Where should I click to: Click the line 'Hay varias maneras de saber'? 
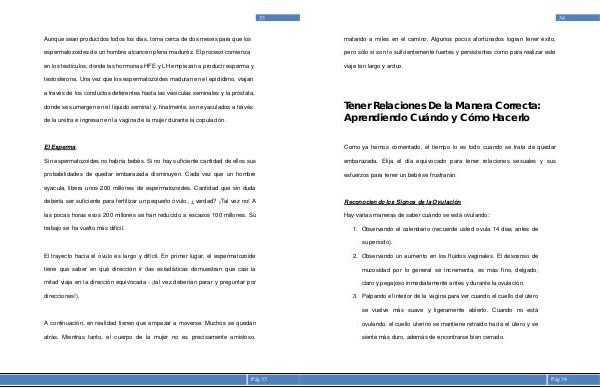[x=416, y=215]
